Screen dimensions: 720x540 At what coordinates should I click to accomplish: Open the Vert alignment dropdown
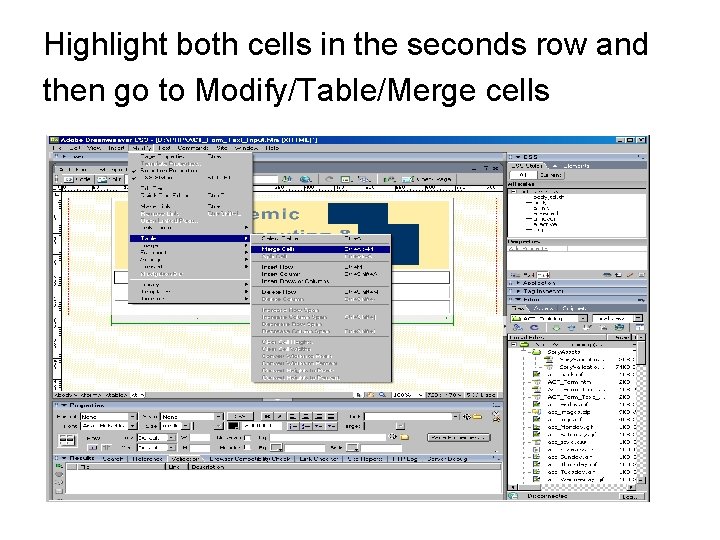coord(156,447)
